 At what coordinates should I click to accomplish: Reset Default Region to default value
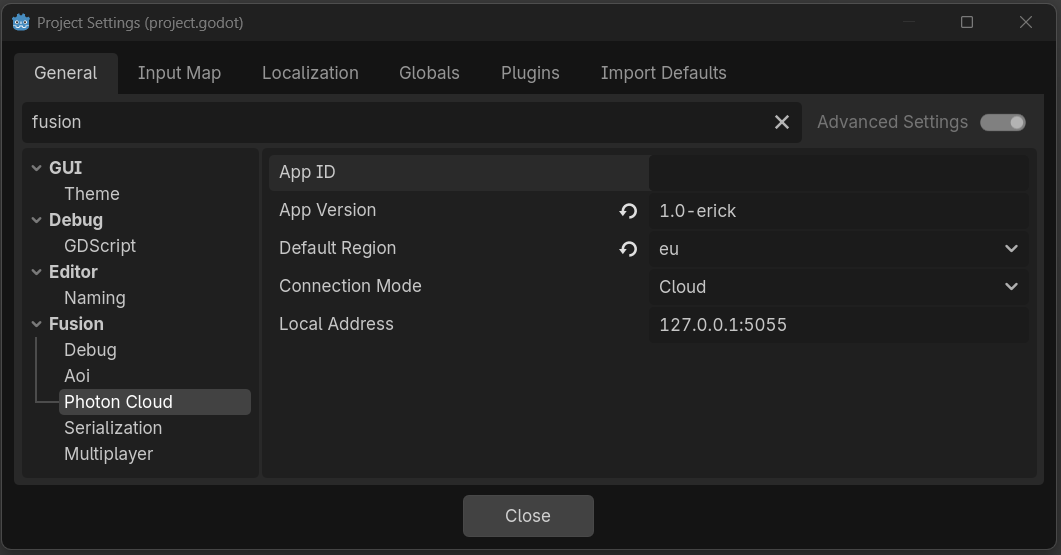[628, 249]
